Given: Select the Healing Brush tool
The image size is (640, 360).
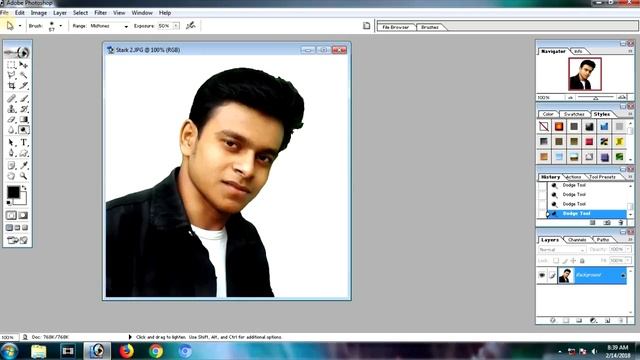Looking at the screenshot, I should (x=11, y=98).
